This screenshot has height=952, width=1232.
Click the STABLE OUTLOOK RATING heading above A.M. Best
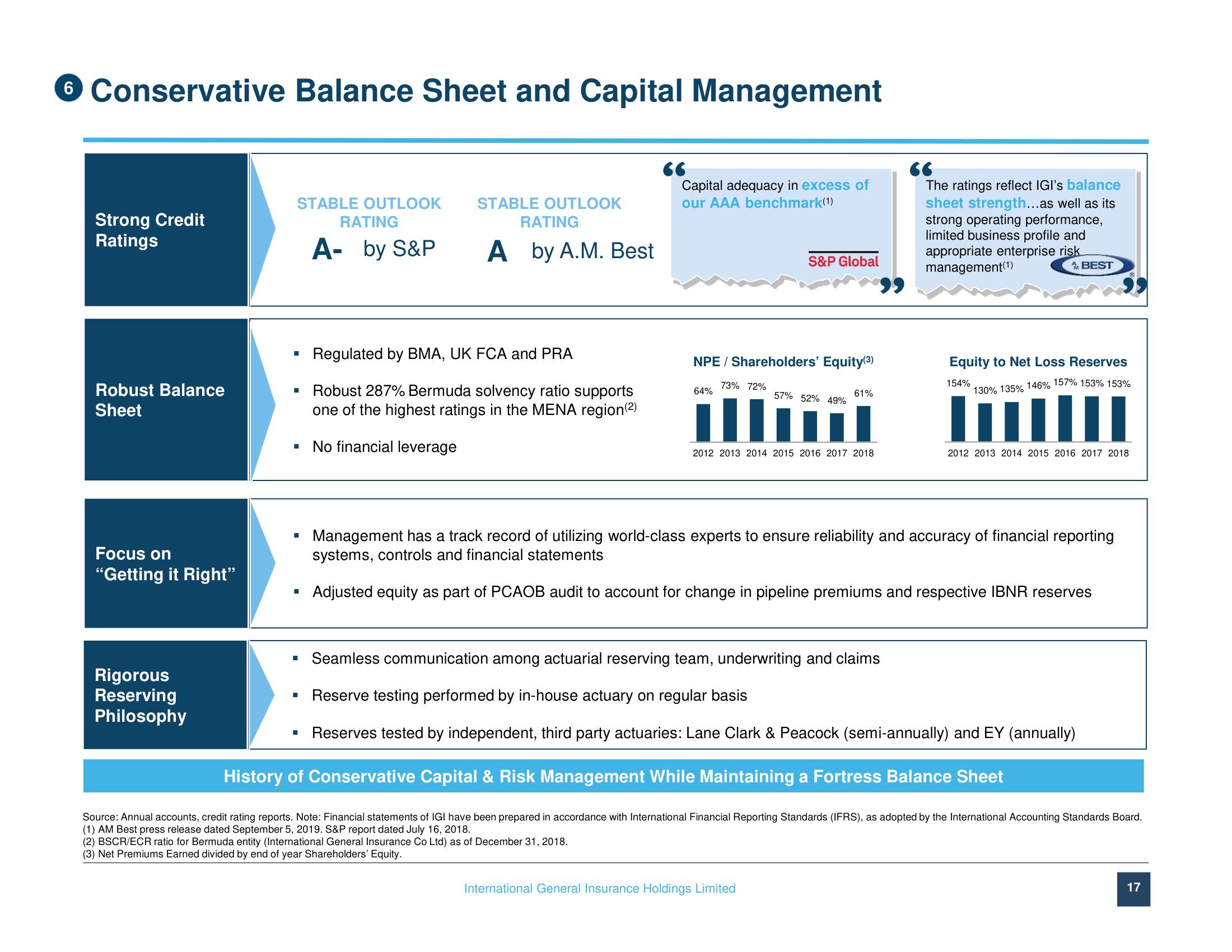549,213
